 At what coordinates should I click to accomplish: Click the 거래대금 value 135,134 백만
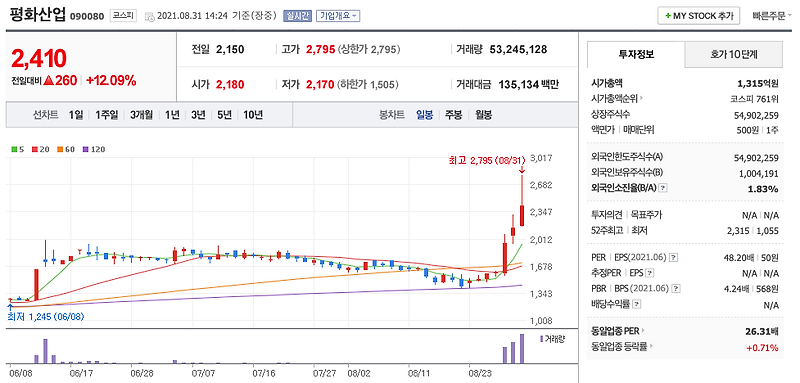tap(529, 84)
